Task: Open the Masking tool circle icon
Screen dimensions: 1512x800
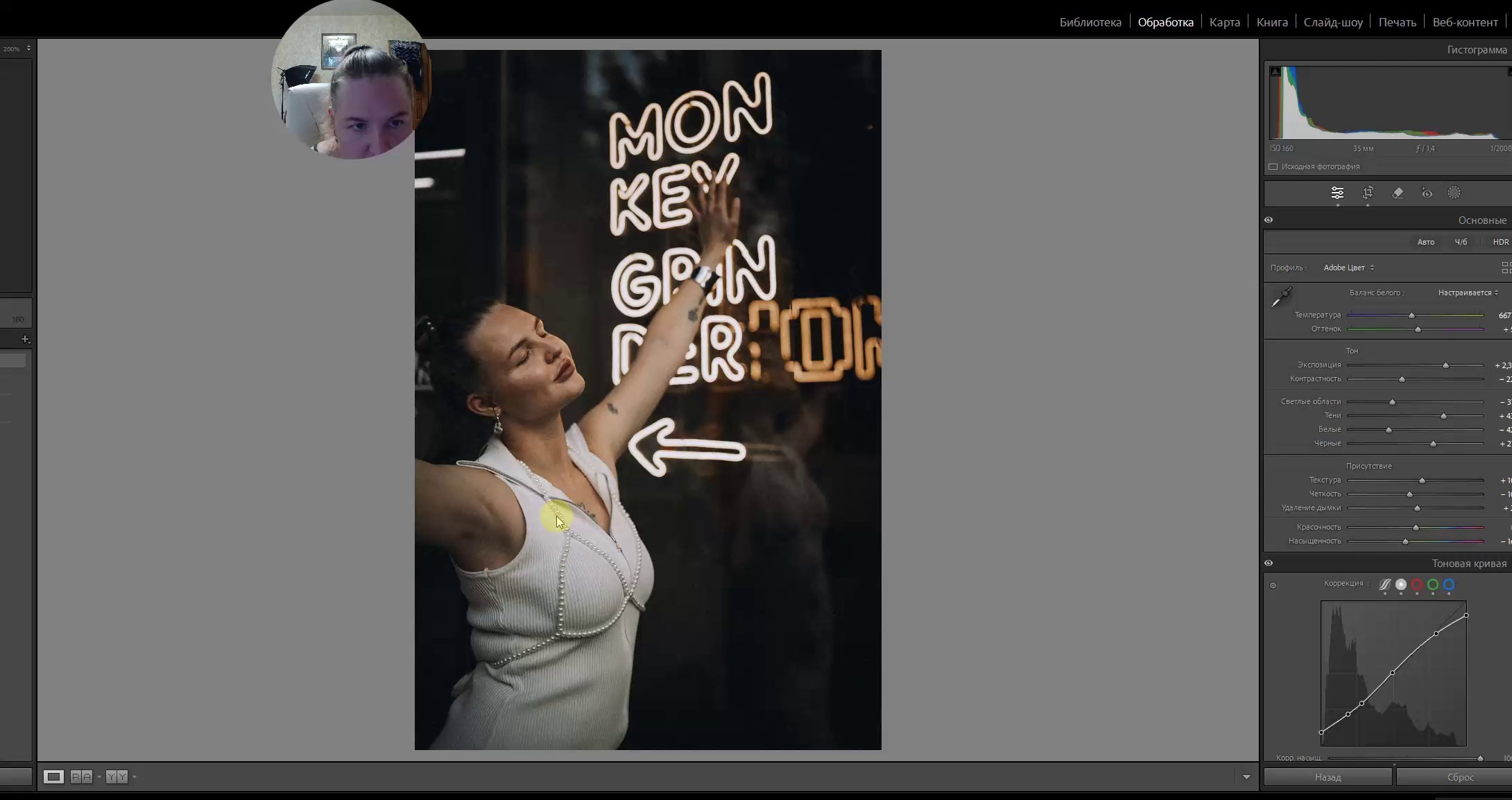Action: [x=1454, y=193]
